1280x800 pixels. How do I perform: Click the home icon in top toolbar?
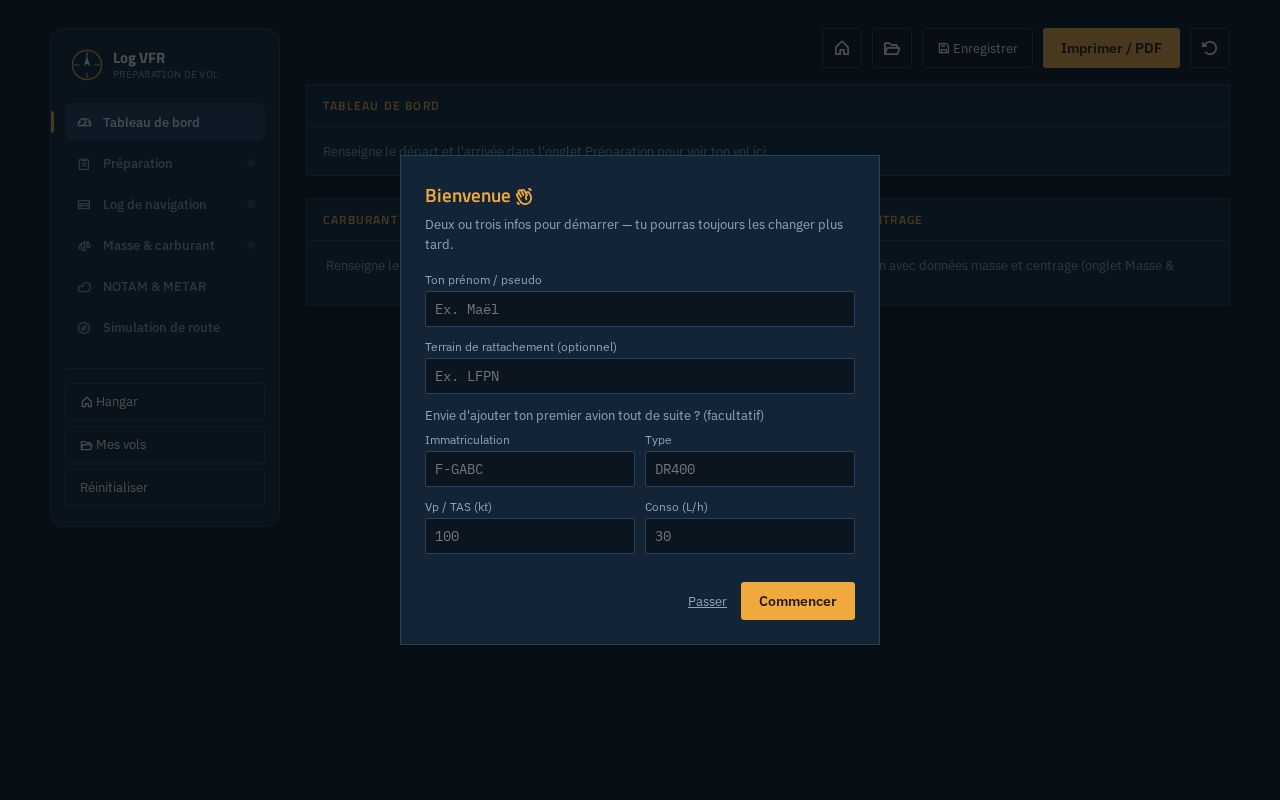pos(842,48)
